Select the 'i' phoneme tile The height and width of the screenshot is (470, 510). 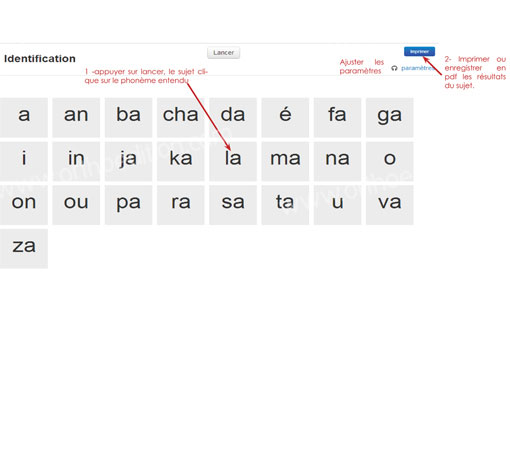(24, 161)
